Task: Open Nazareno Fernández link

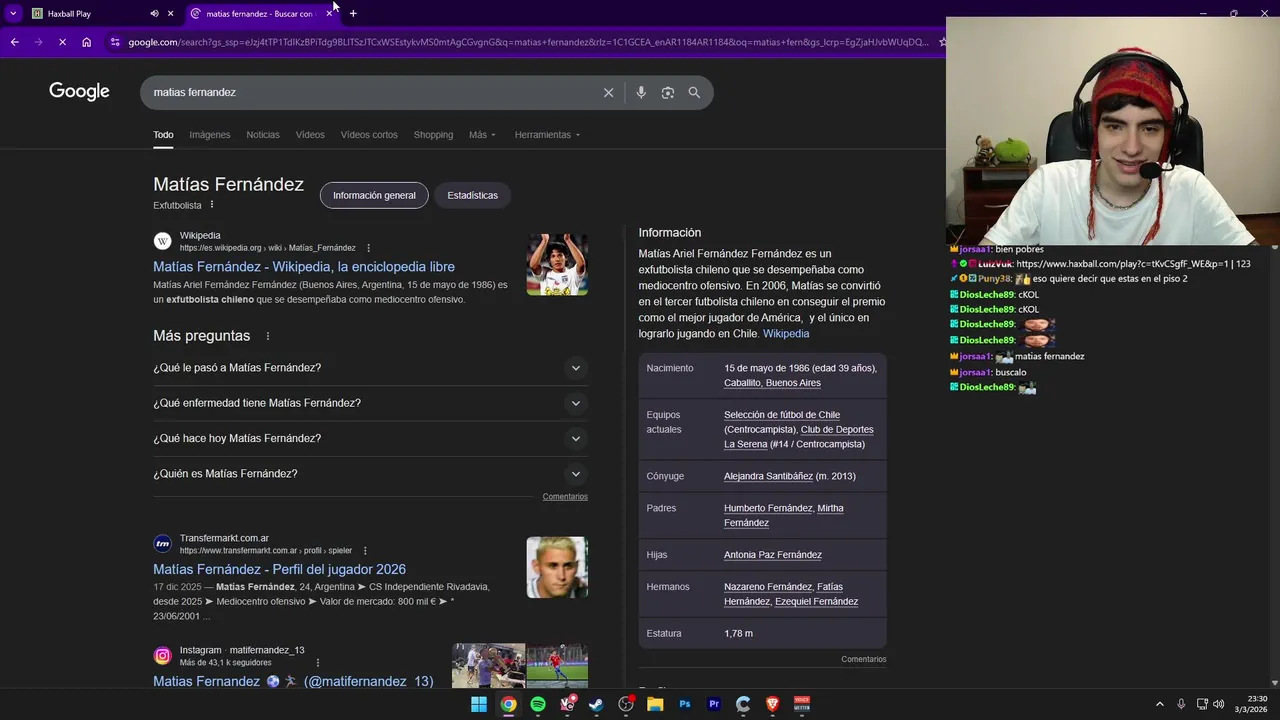Action: coord(768,587)
